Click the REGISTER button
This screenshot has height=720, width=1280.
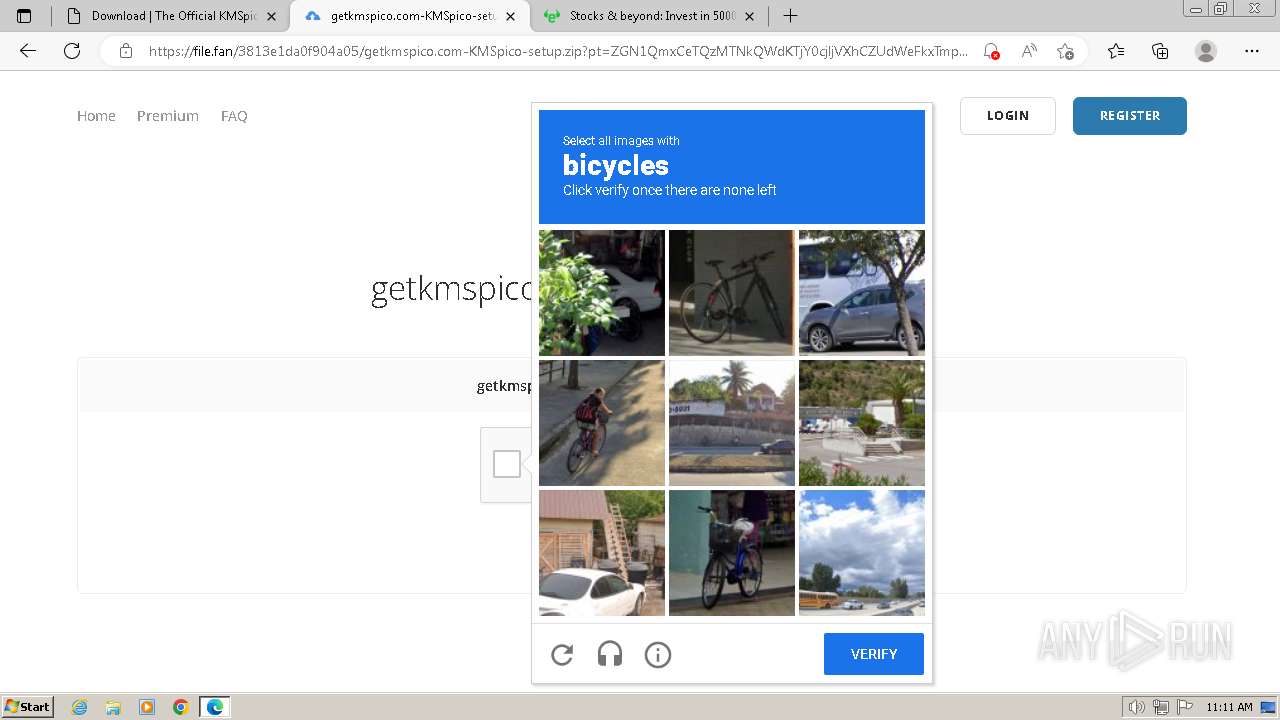[1130, 116]
